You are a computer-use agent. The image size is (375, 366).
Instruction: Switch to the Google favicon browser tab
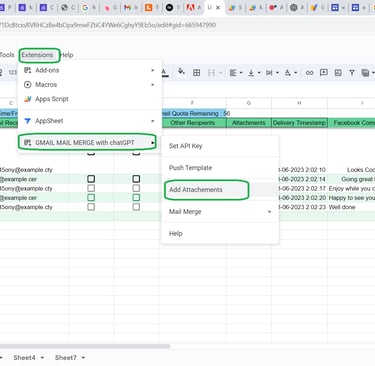pyautogui.click(x=85, y=7)
